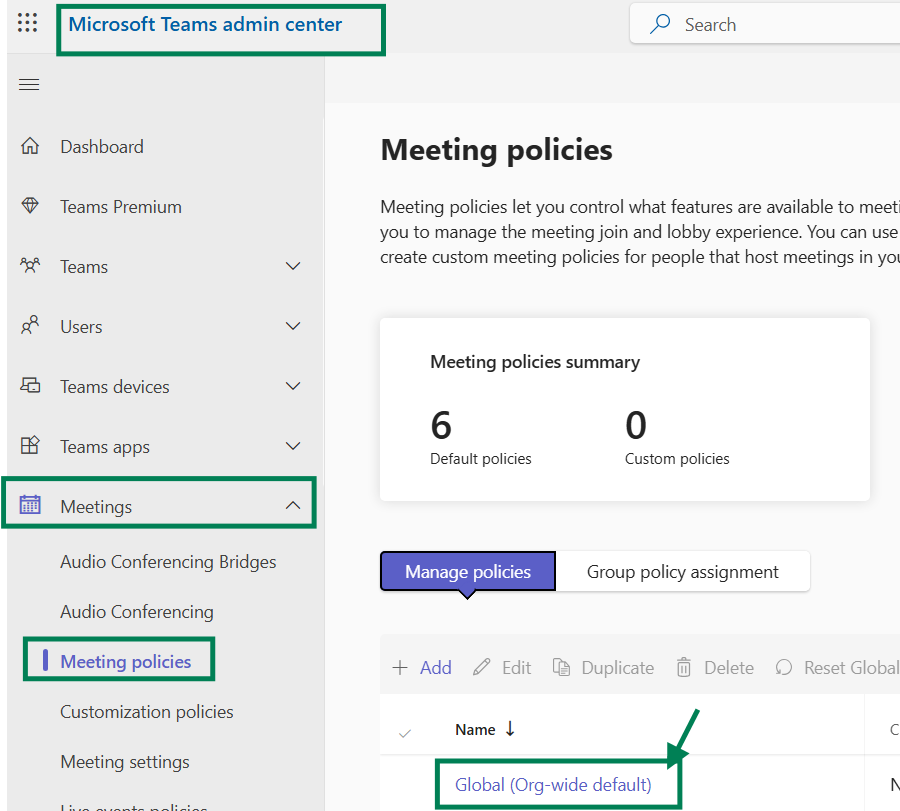Click the plus icon beside Add
The height and width of the screenshot is (811, 900).
point(400,668)
